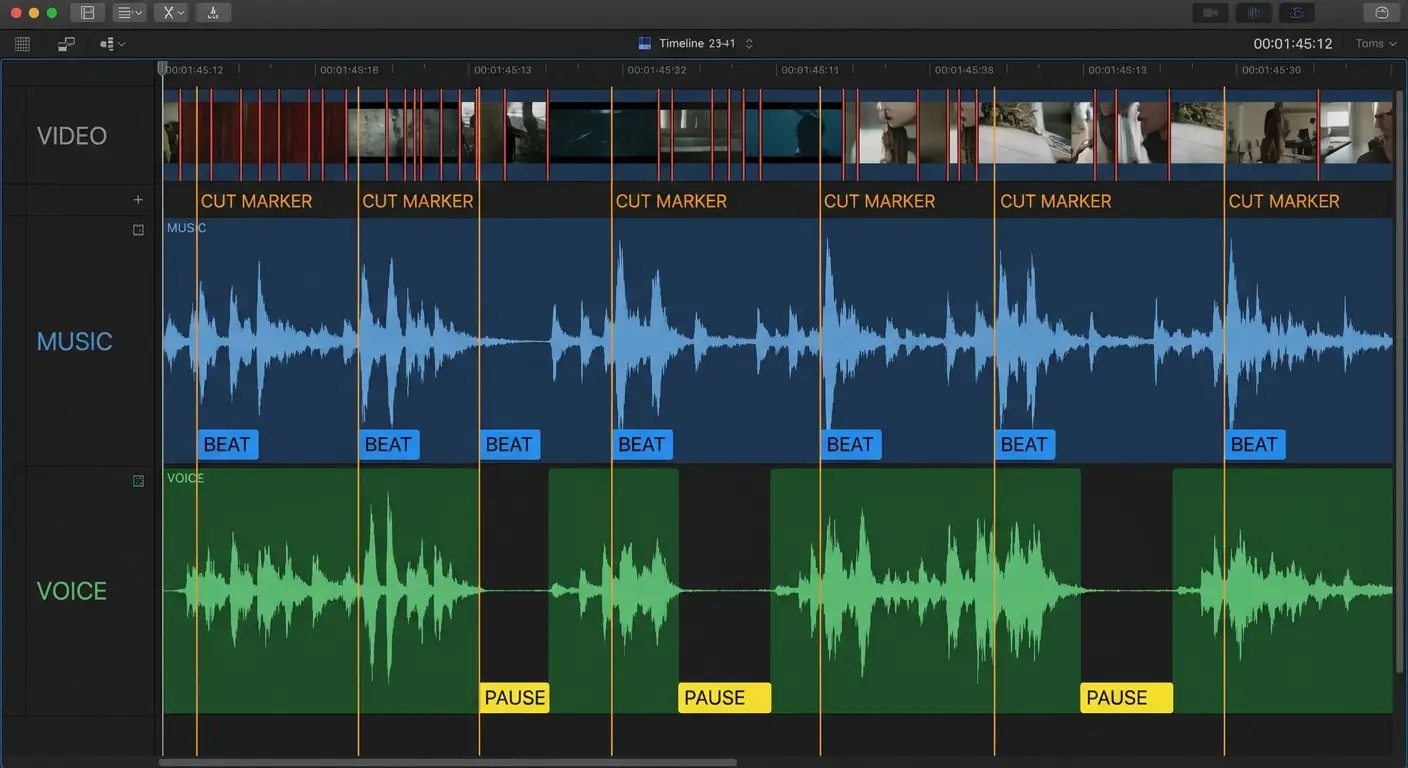Click ruler timecode 00:01:45:38
1408x768 pixels.
(x=964, y=70)
